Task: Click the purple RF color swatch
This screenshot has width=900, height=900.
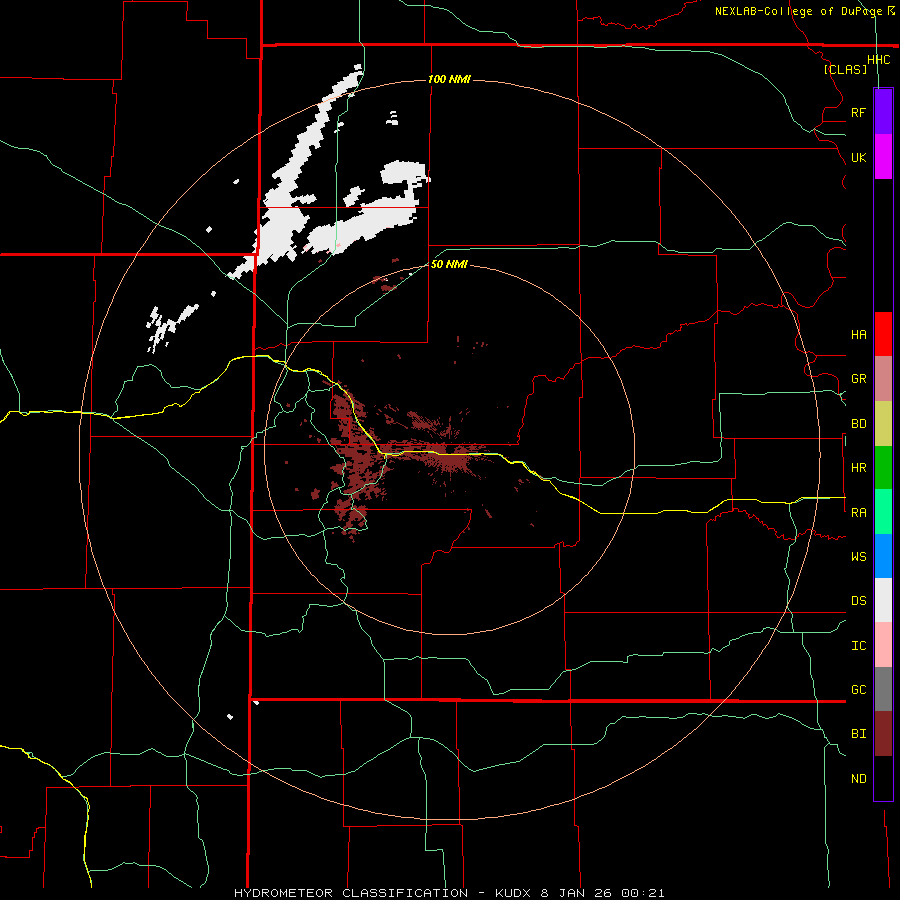Action: pyautogui.click(x=883, y=112)
